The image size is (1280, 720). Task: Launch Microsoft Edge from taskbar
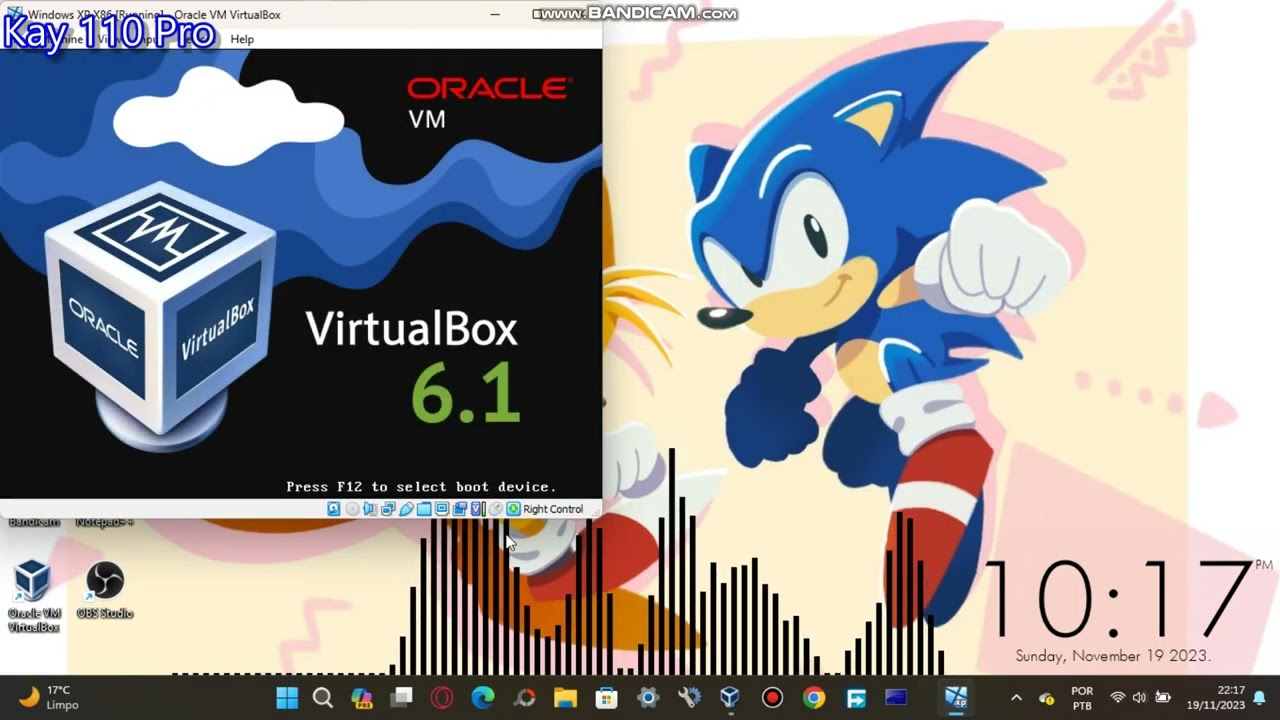pos(483,697)
